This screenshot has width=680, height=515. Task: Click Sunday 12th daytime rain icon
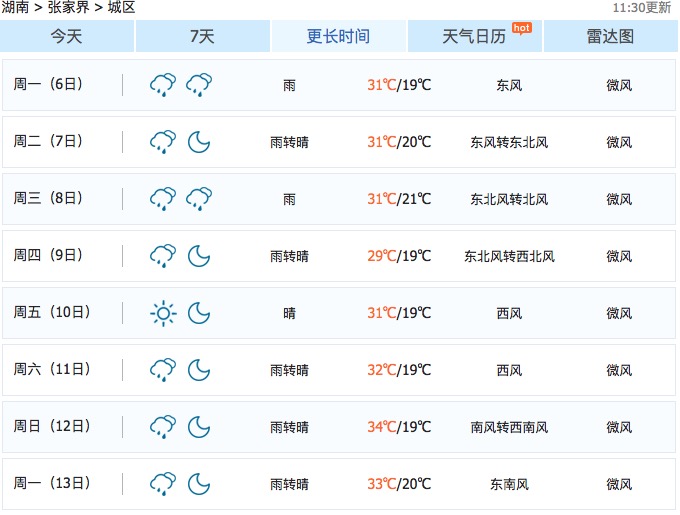click(163, 427)
